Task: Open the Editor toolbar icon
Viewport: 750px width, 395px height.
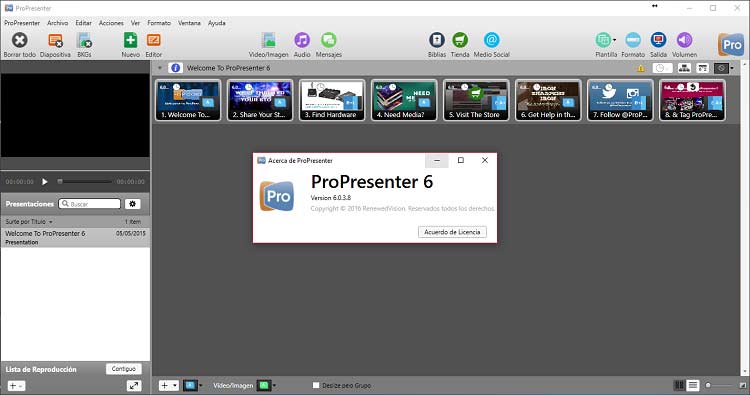Action: coord(154,40)
